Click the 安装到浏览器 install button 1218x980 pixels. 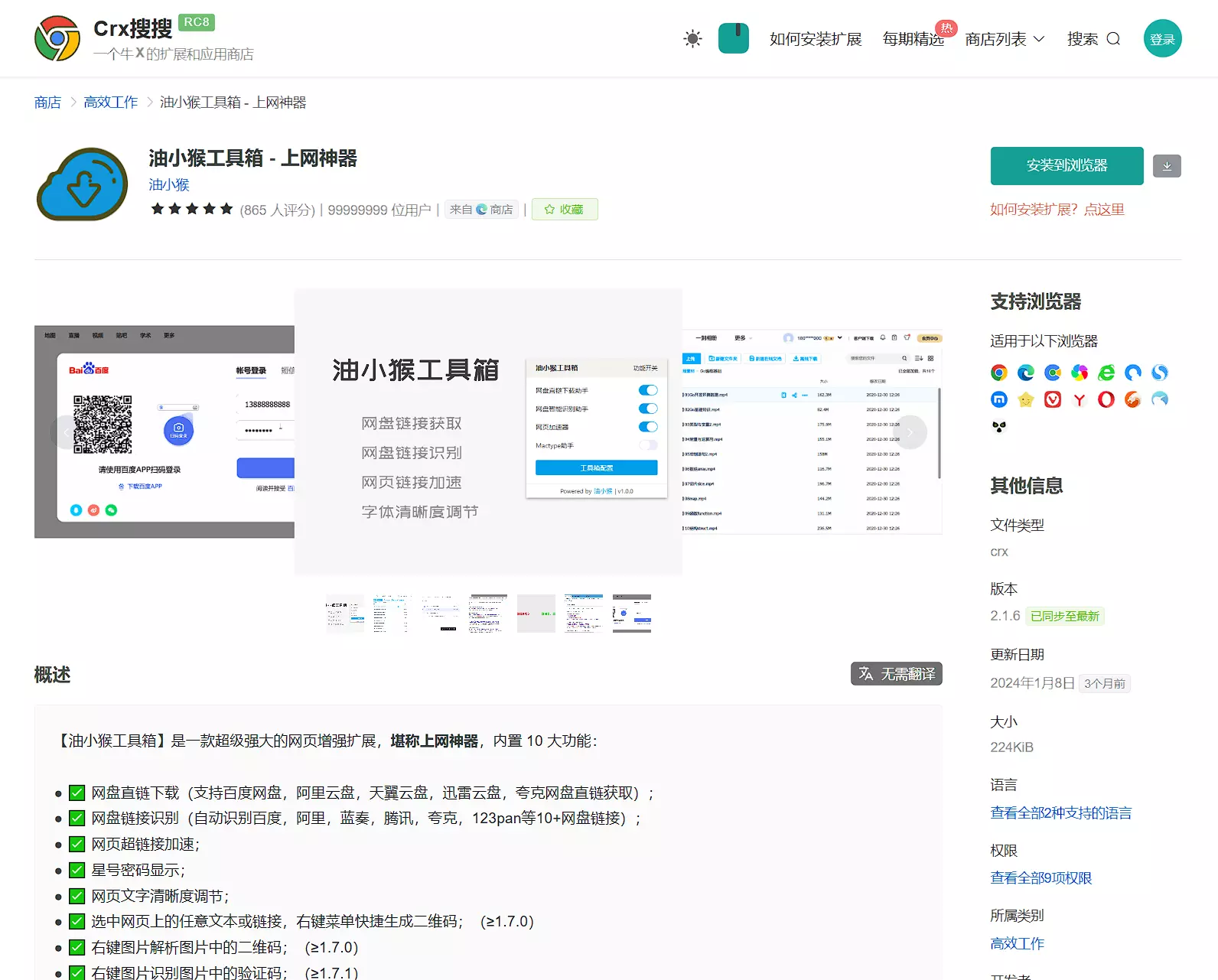(1067, 166)
